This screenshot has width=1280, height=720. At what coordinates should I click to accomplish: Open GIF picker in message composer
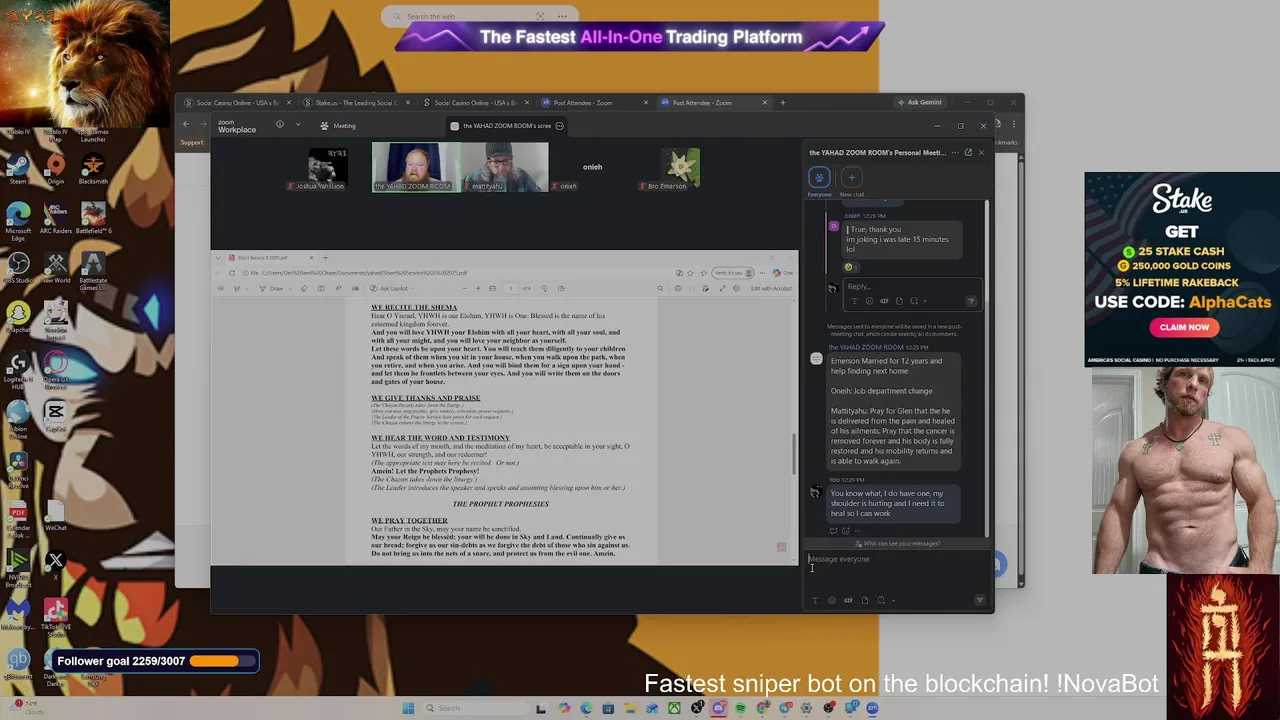tap(848, 601)
